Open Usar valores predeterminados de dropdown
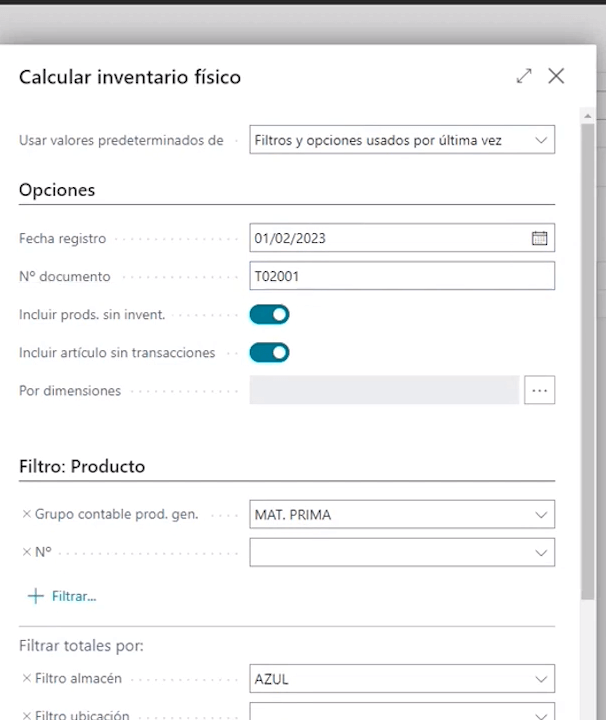The height and width of the screenshot is (720, 606). (541, 140)
